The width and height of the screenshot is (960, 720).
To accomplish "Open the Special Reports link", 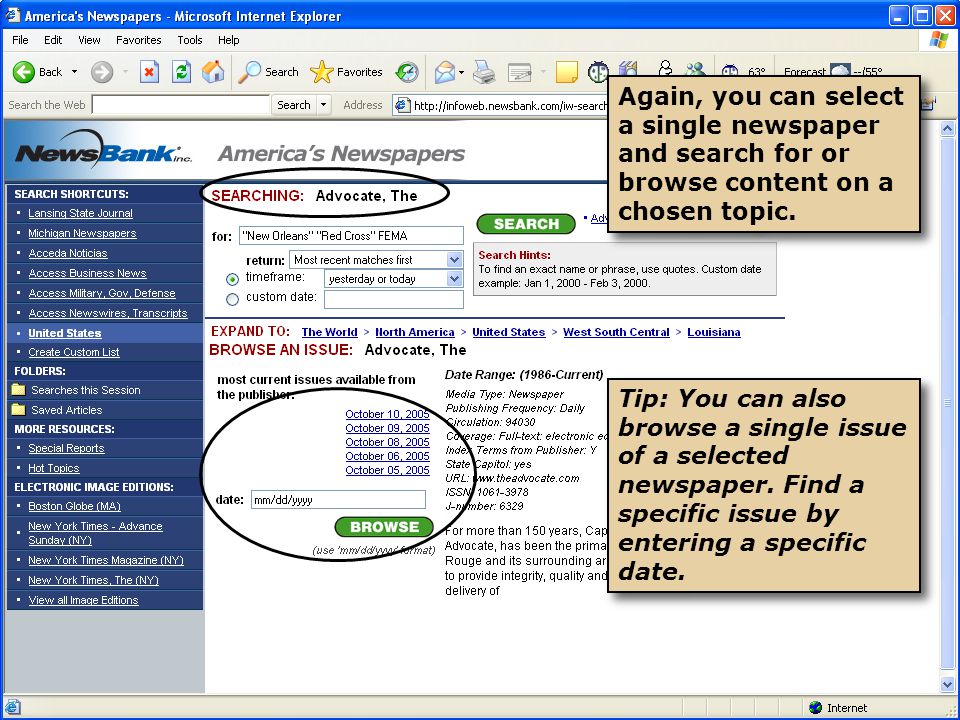I will 66,448.
